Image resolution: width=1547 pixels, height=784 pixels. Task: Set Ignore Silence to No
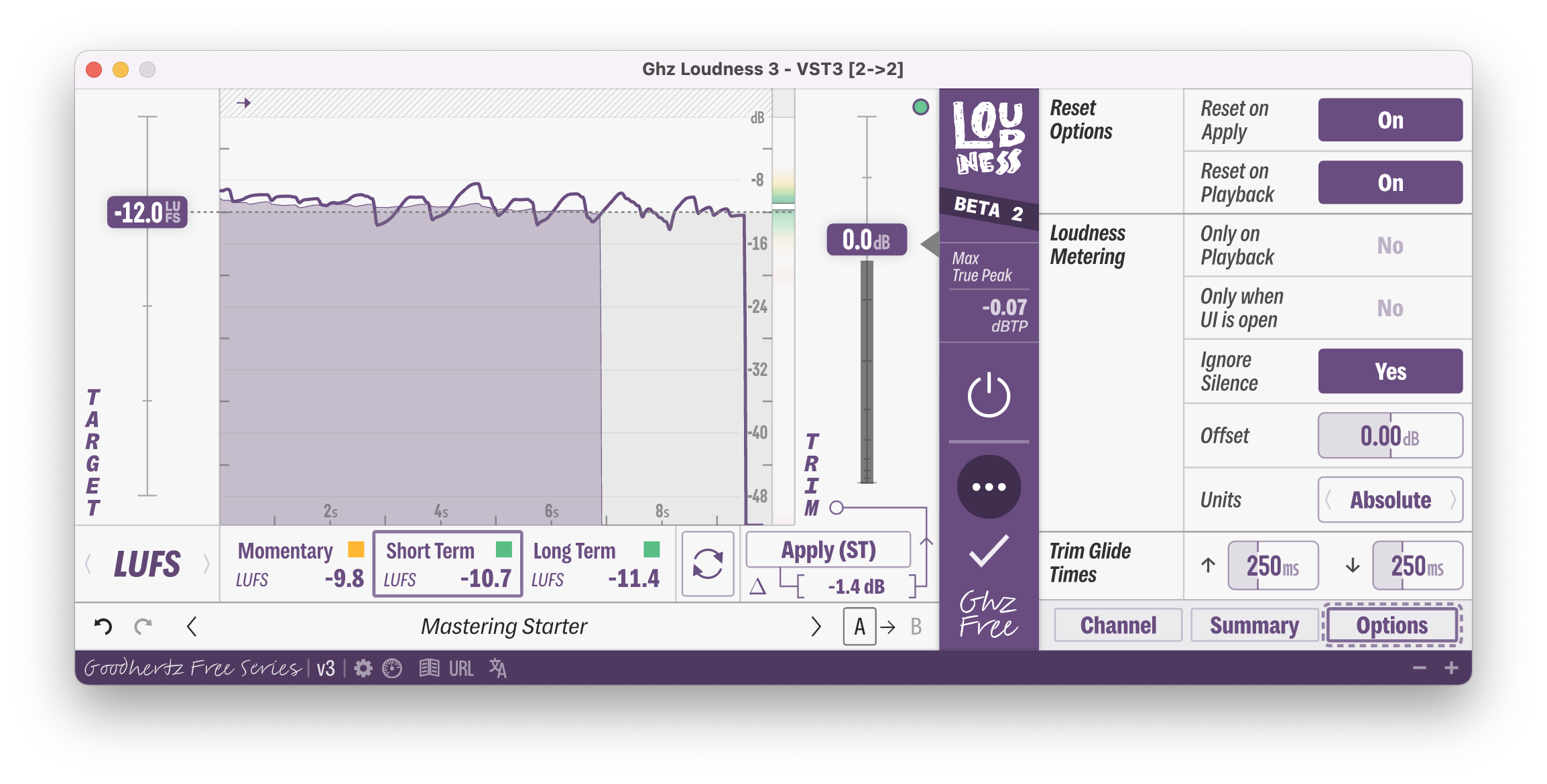click(1390, 371)
